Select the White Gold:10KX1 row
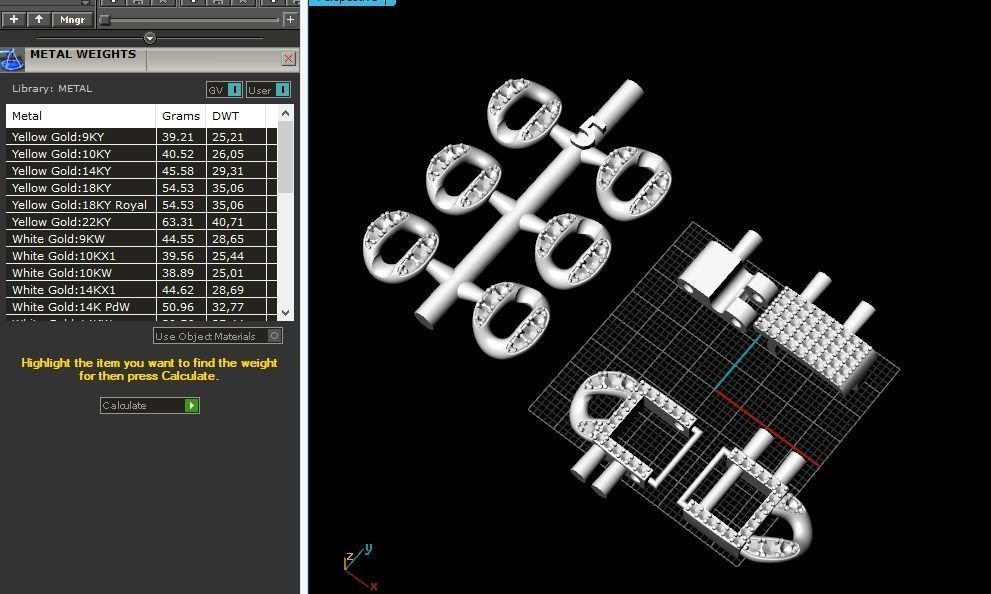This screenshot has height=594, width=991. [x=142, y=256]
